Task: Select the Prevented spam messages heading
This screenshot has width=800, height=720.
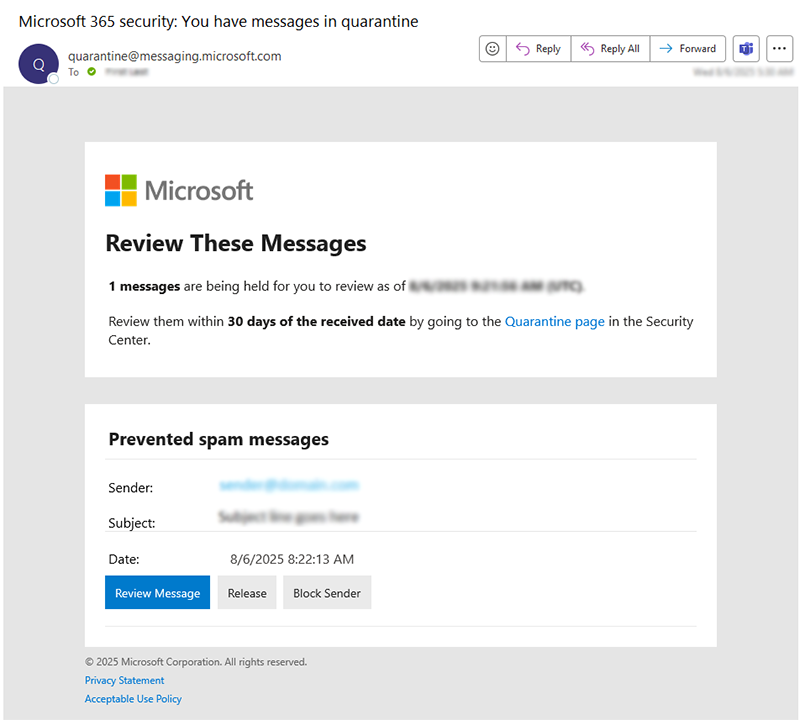Action: click(x=218, y=439)
